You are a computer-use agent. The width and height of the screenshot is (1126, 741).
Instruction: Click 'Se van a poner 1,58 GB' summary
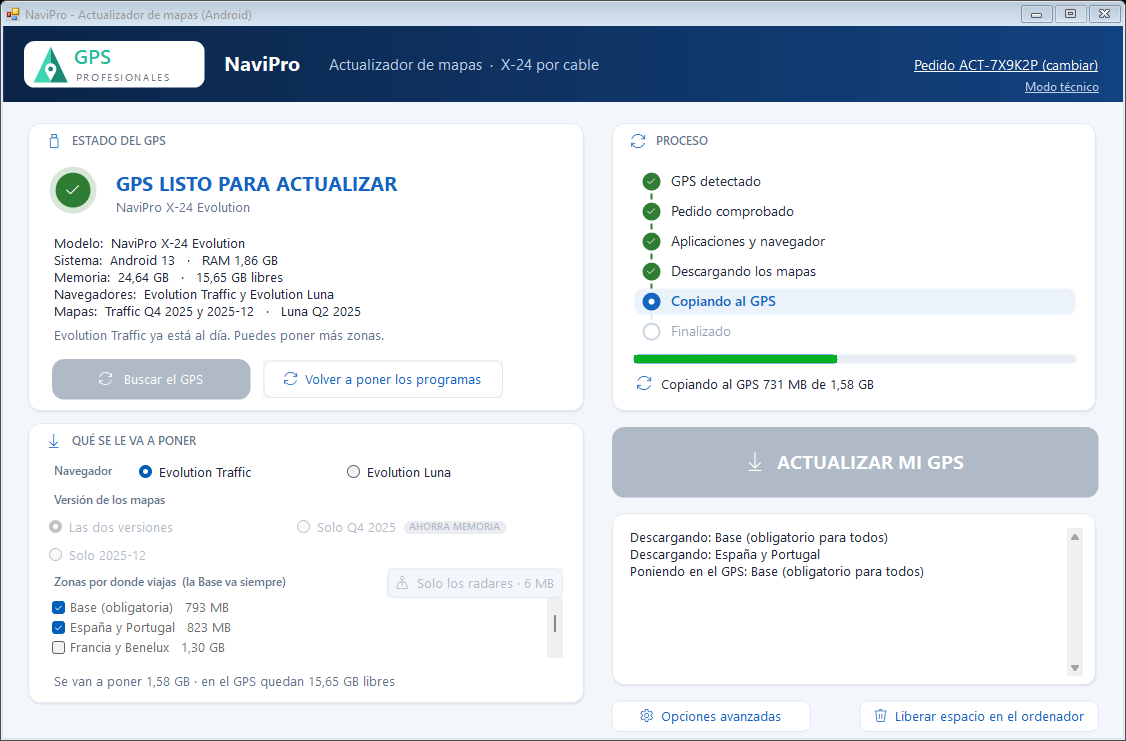[x=224, y=681]
